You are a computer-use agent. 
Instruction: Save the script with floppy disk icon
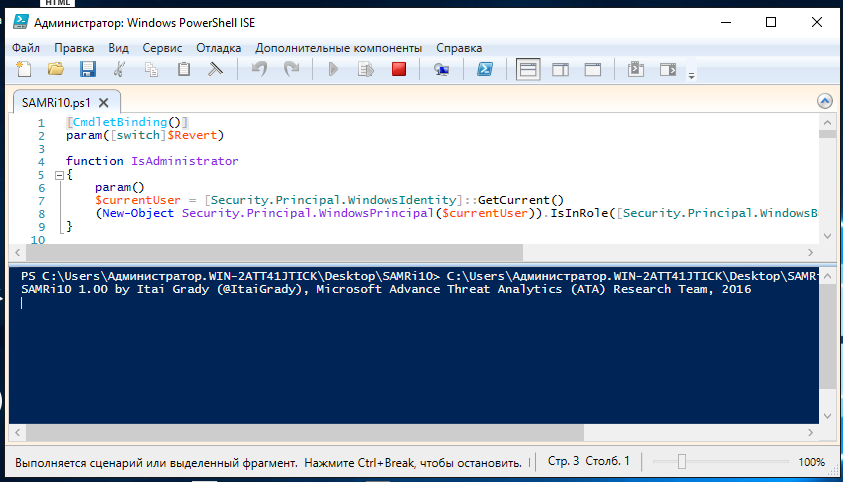click(x=88, y=69)
